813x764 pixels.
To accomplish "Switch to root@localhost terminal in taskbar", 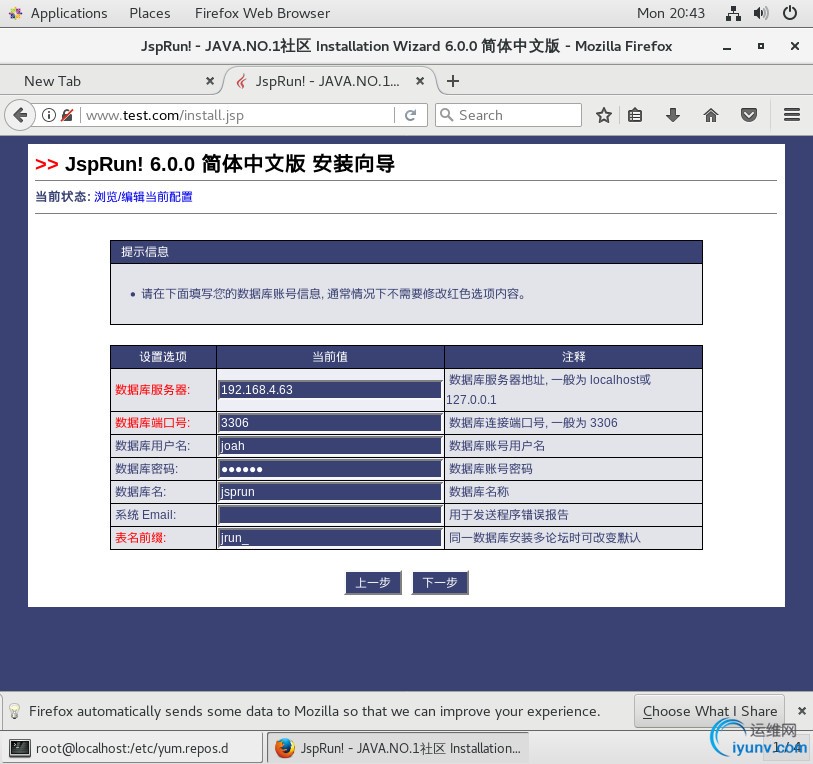I will (x=132, y=748).
